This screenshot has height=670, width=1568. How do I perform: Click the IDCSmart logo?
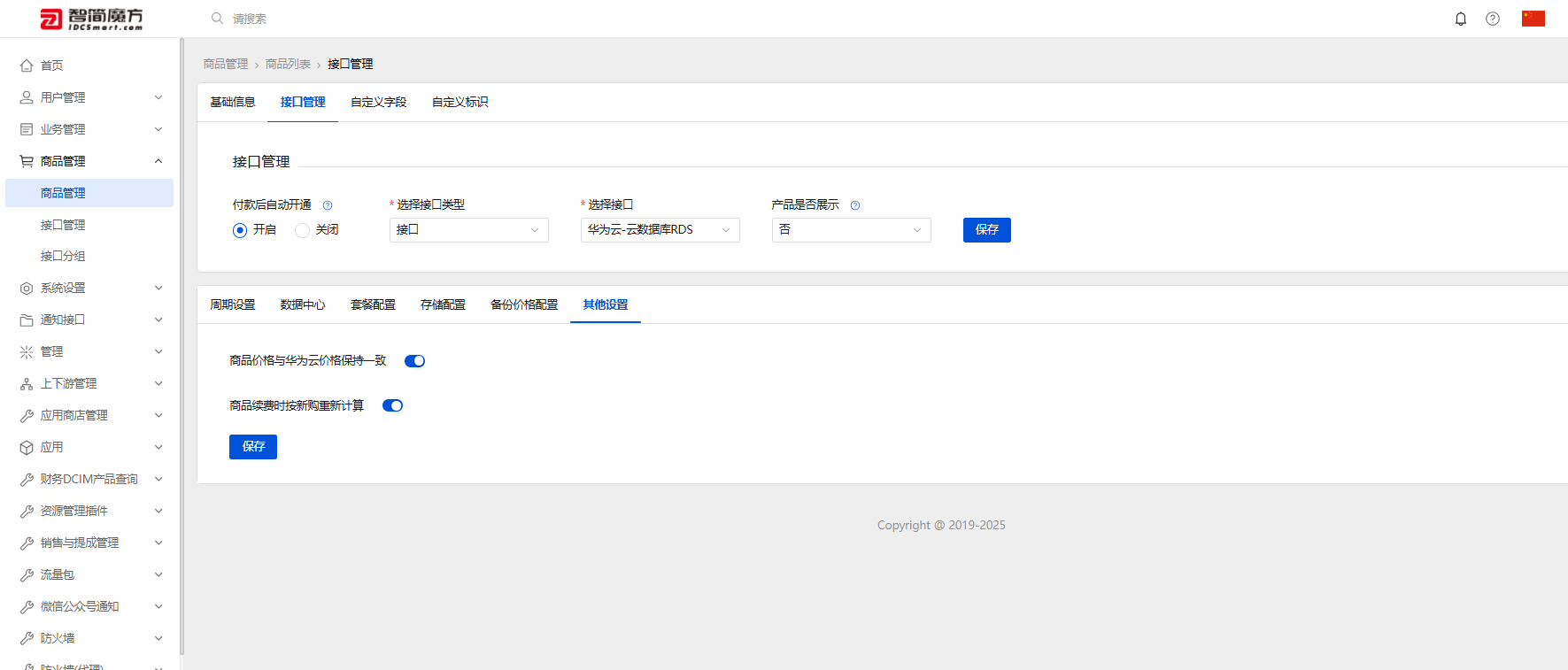pyautogui.click(x=91, y=19)
